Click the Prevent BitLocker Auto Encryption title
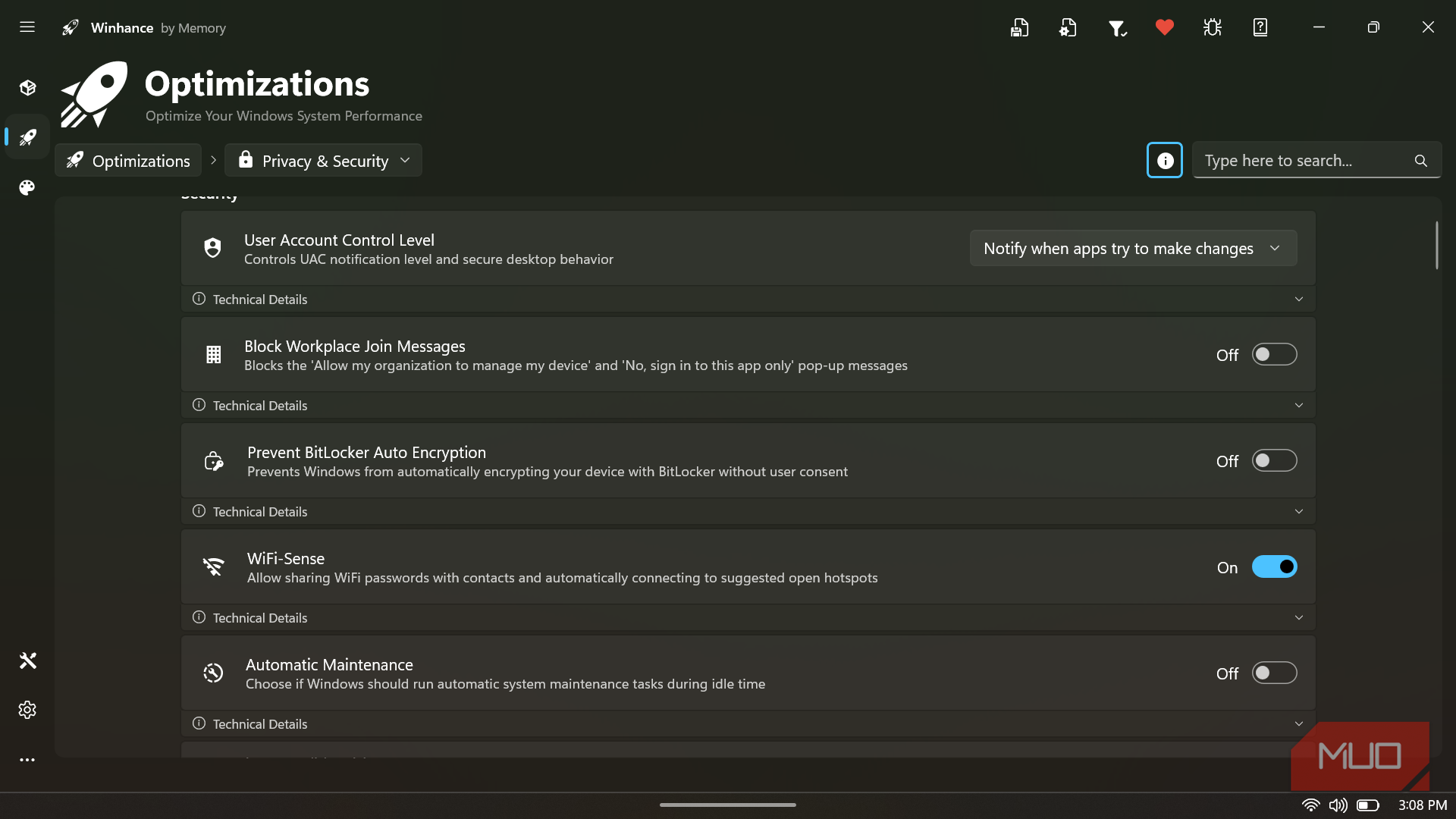 [x=366, y=453]
